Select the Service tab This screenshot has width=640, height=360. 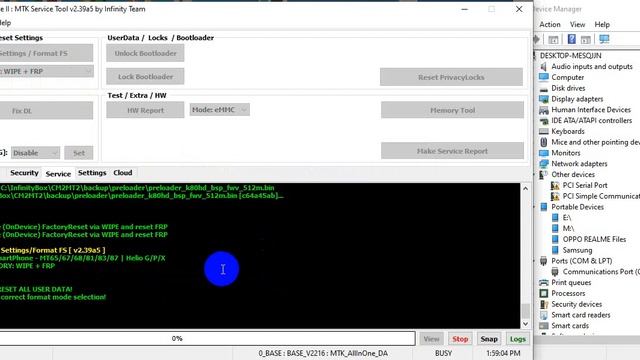click(58, 174)
